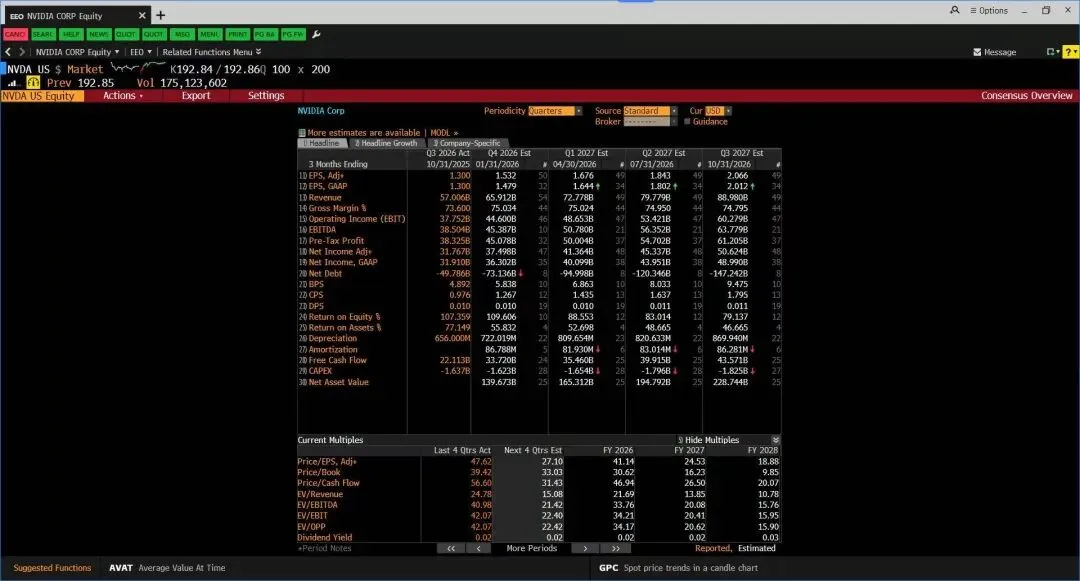Open the Period Notes link

click(x=324, y=549)
